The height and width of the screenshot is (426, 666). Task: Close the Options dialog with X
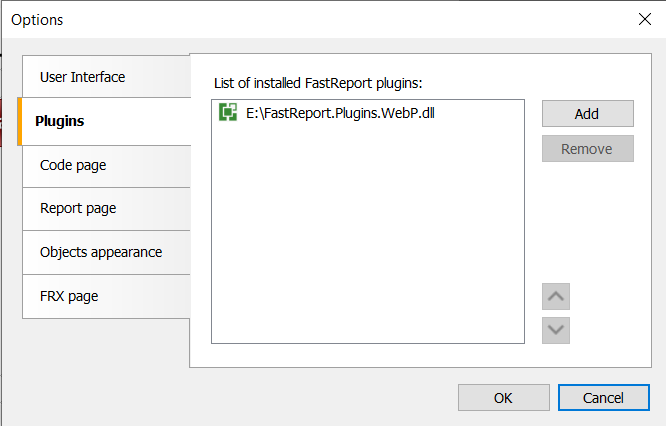coord(644,19)
